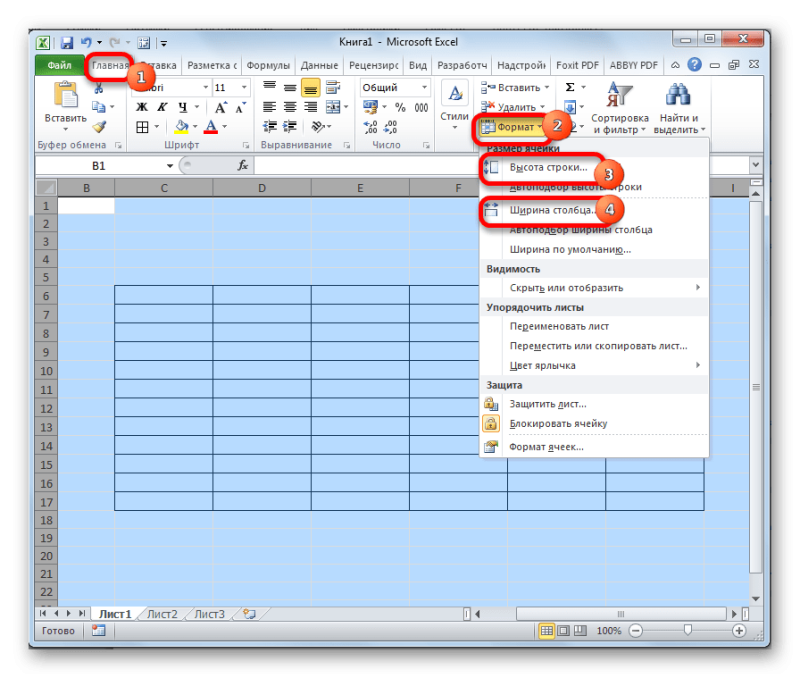Toggle underline formatting (Ч)
This screenshot has height=678, width=800.
click(x=183, y=107)
